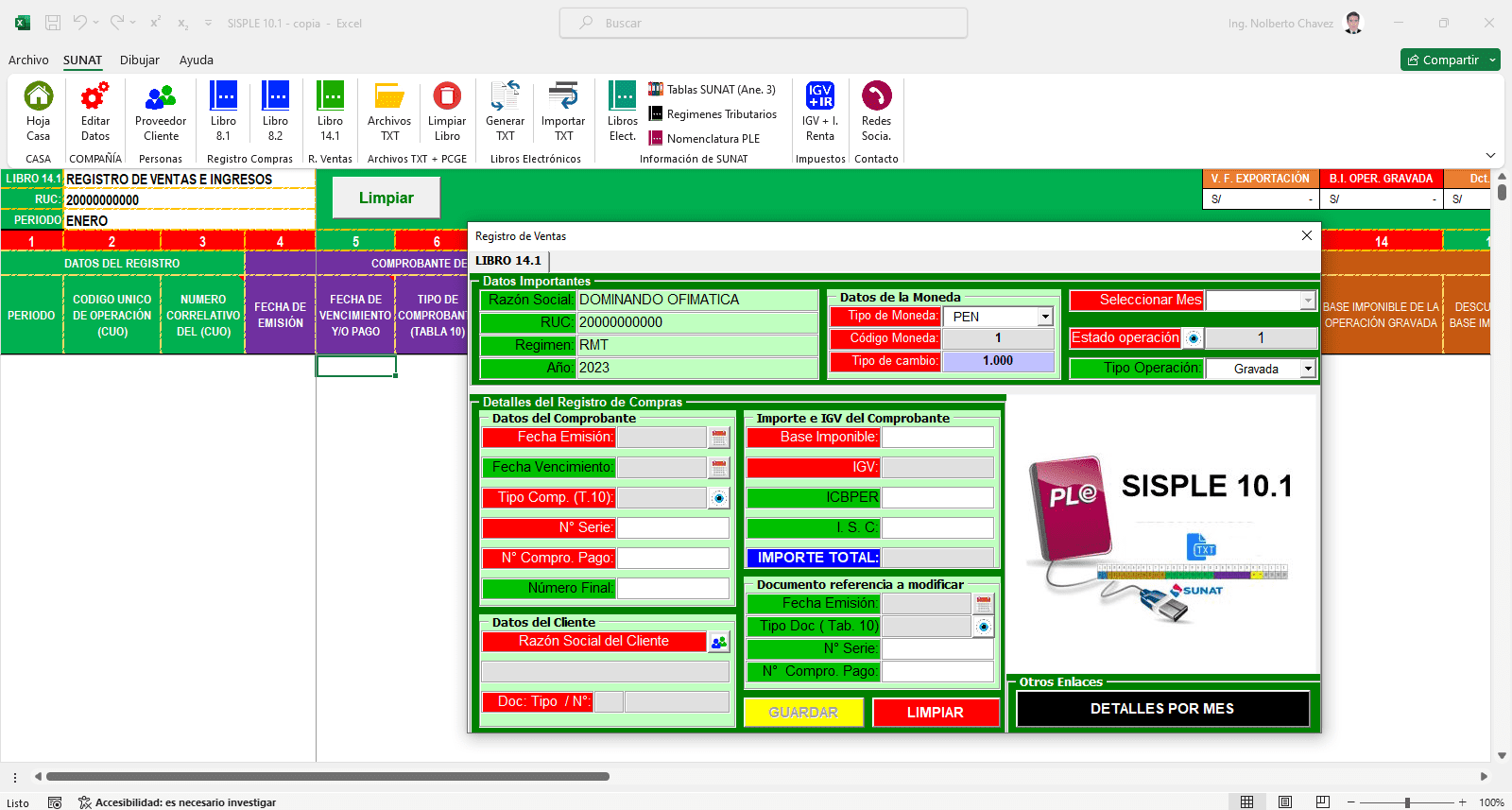The height and width of the screenshot is (810, 1512).
Task: Select LIBRO 14.1 dialog tab
Action: [x=508, y=261]
